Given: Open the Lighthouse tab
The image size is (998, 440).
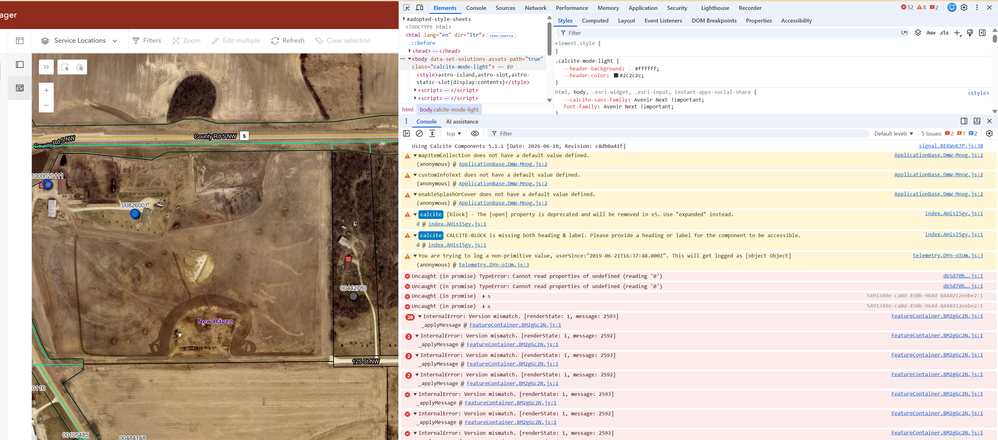Looking at the screenshot, I should [x=715, y=8].
